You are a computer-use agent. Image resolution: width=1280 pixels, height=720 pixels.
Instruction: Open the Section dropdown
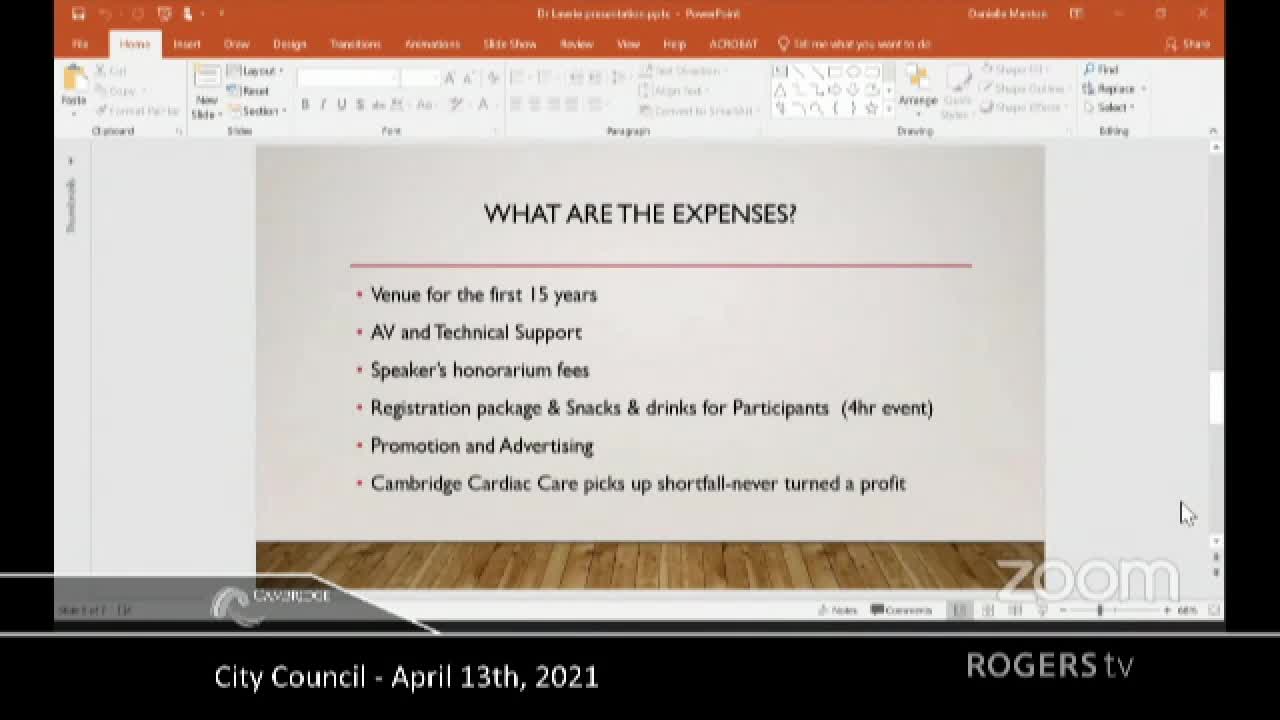tap(256, 111)
